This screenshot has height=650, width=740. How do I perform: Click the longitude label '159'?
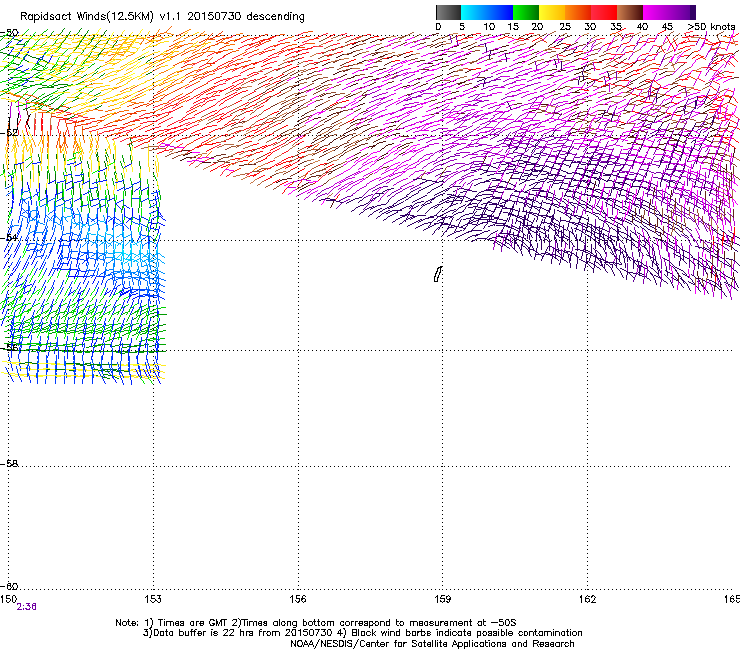pos(442,599)
